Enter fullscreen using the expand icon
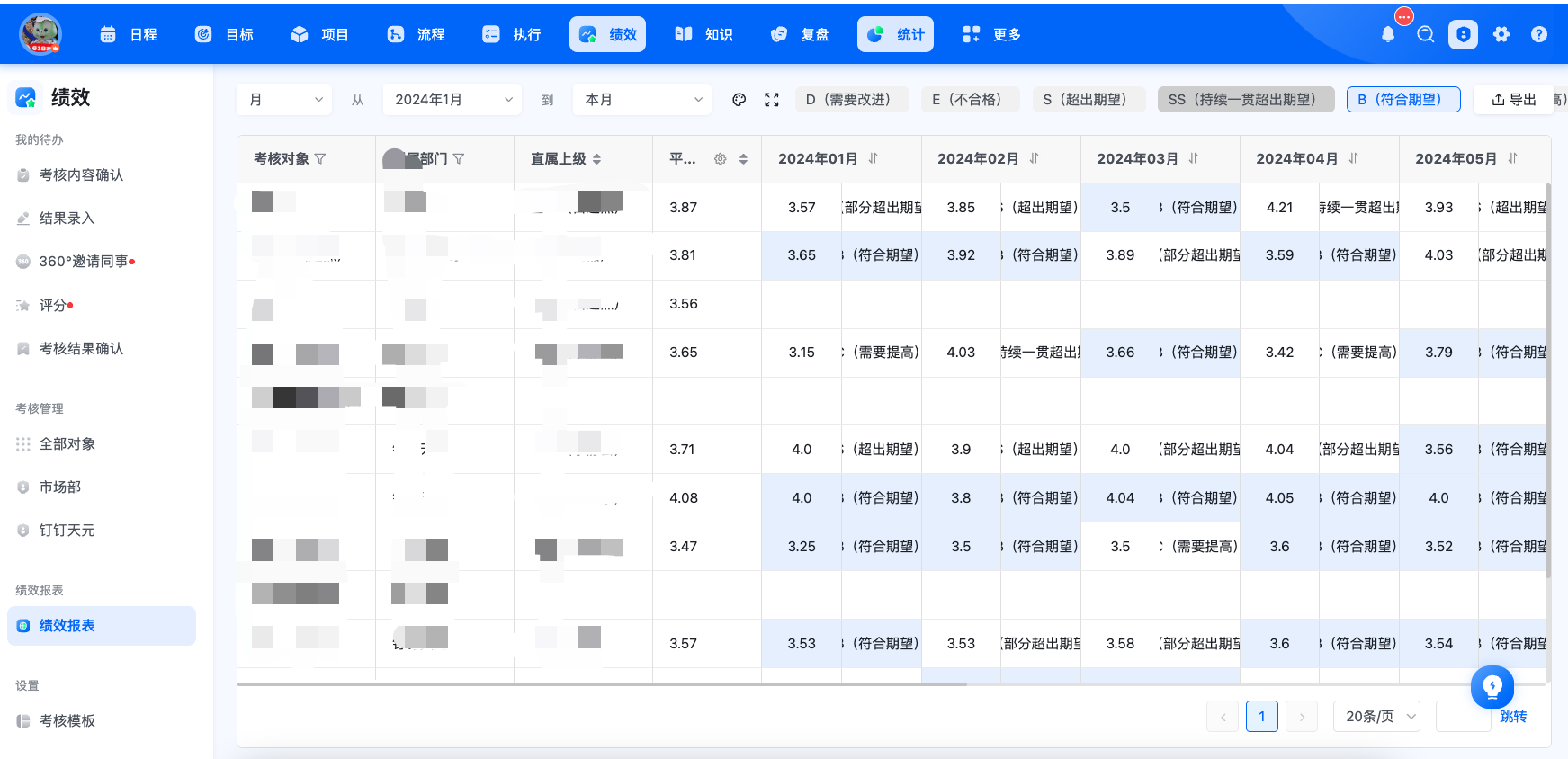The image size is (1568, 759). coord(772,100)
